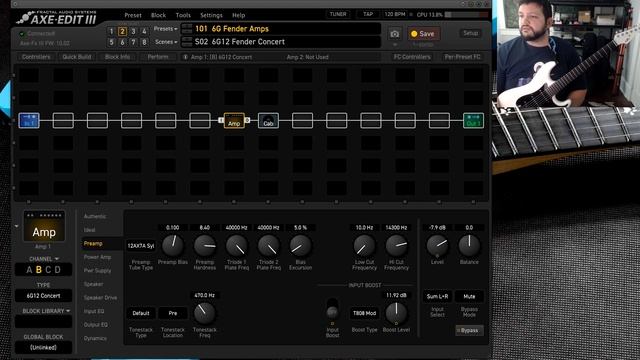Toggle the amp Bypass button
The height and width of the screenshot is (360, 640).
click(x=469, y=330)
